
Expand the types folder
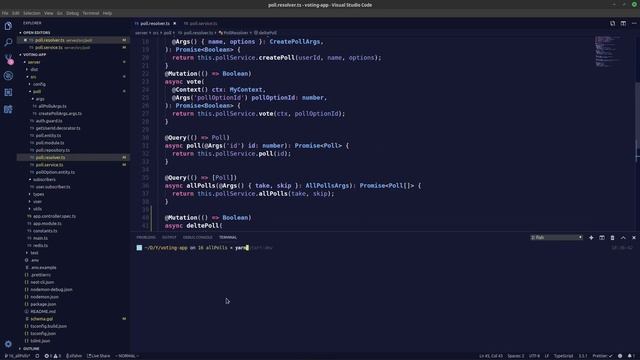click(x=38, y=194)
